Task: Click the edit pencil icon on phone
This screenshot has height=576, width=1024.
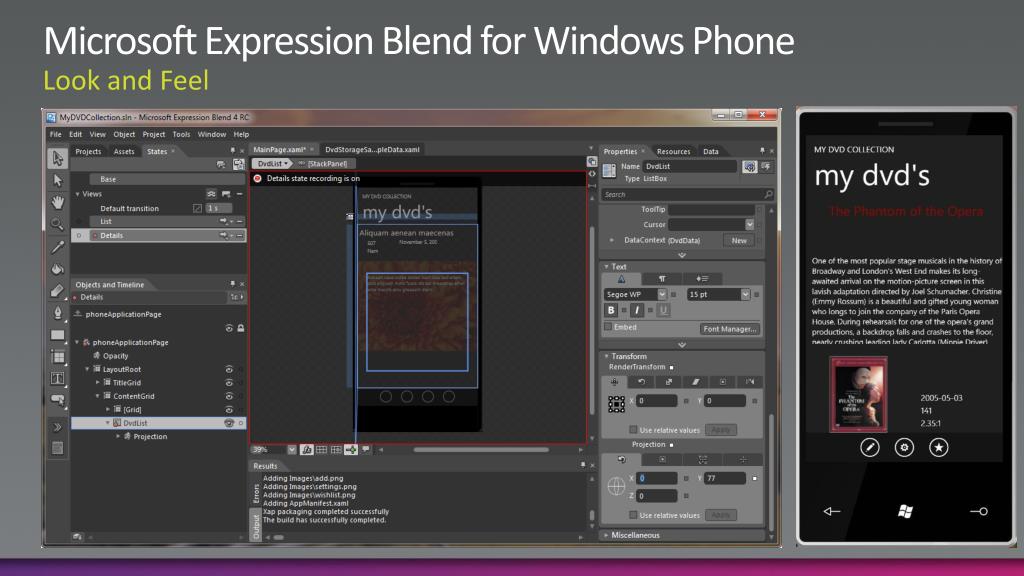Action: point(869,447)
